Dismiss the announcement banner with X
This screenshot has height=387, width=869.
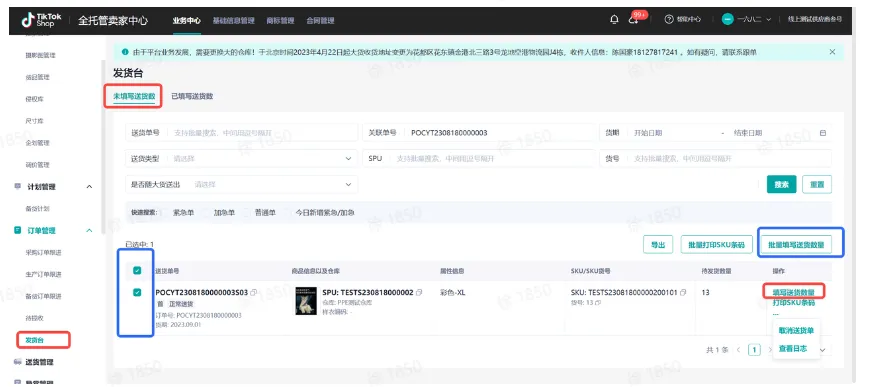[832, 52]
